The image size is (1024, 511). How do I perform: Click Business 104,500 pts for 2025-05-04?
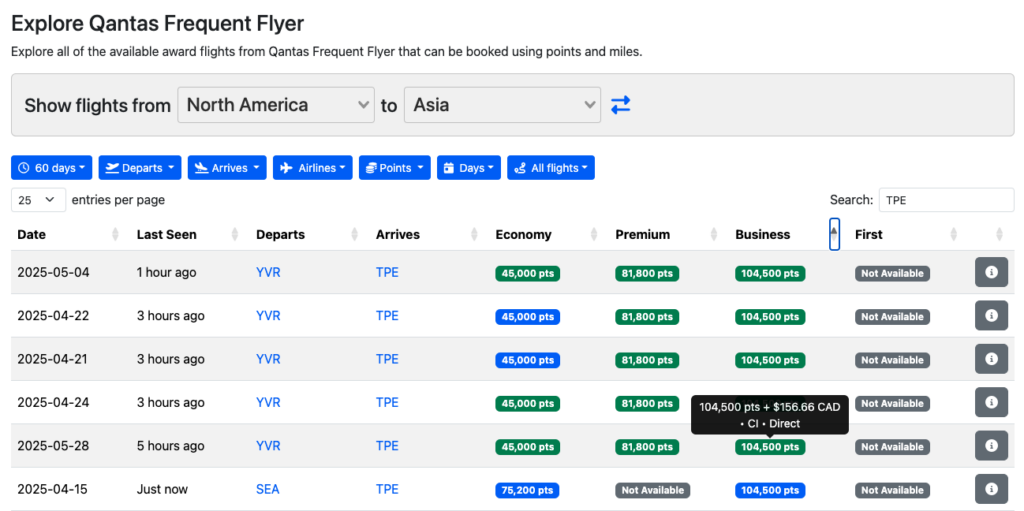770,273
